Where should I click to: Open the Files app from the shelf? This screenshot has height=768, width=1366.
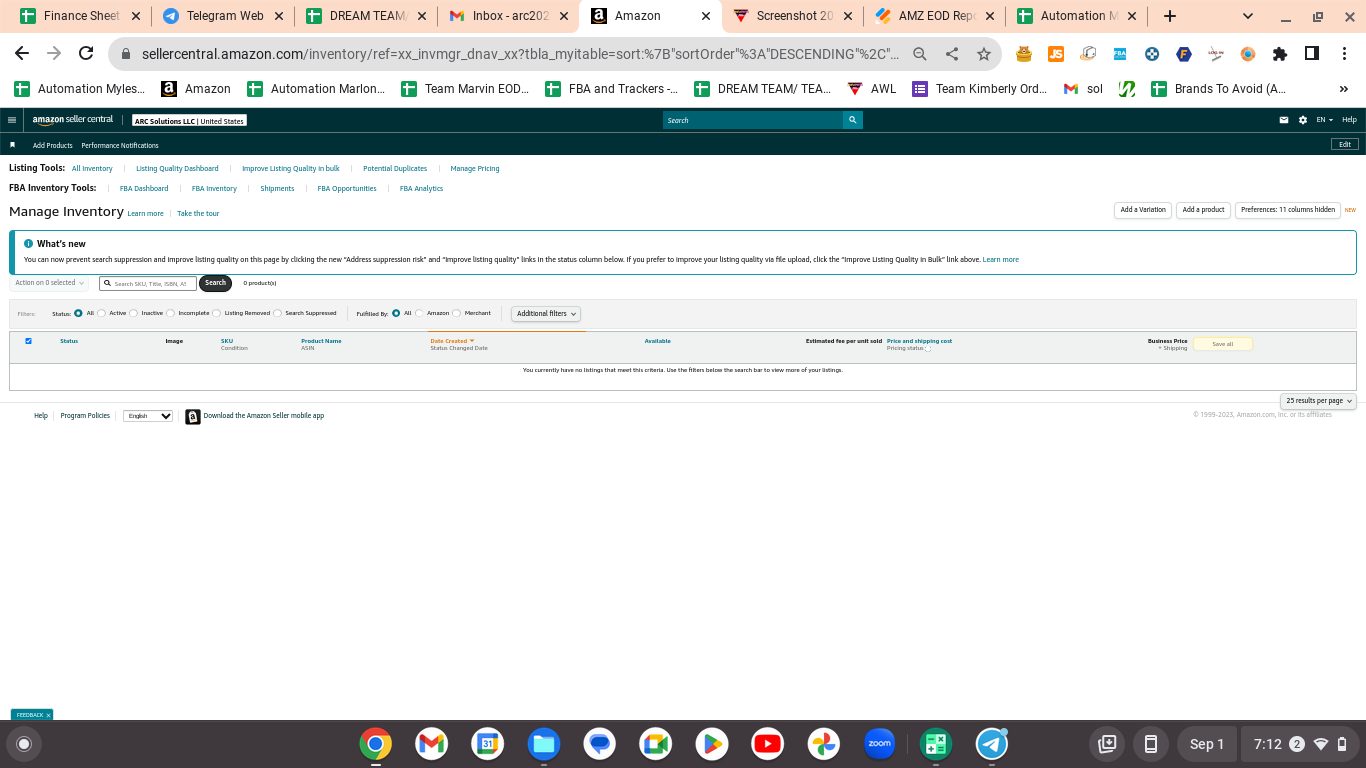click(544, 744)
